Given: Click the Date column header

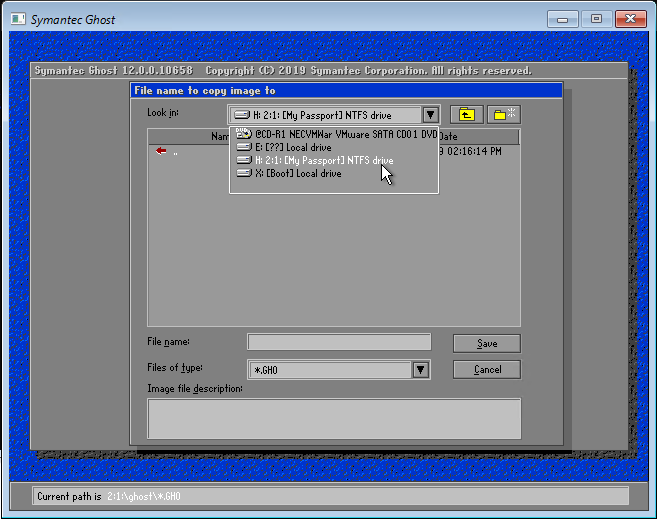Looking at the screenshot, I should coord(478,137).
